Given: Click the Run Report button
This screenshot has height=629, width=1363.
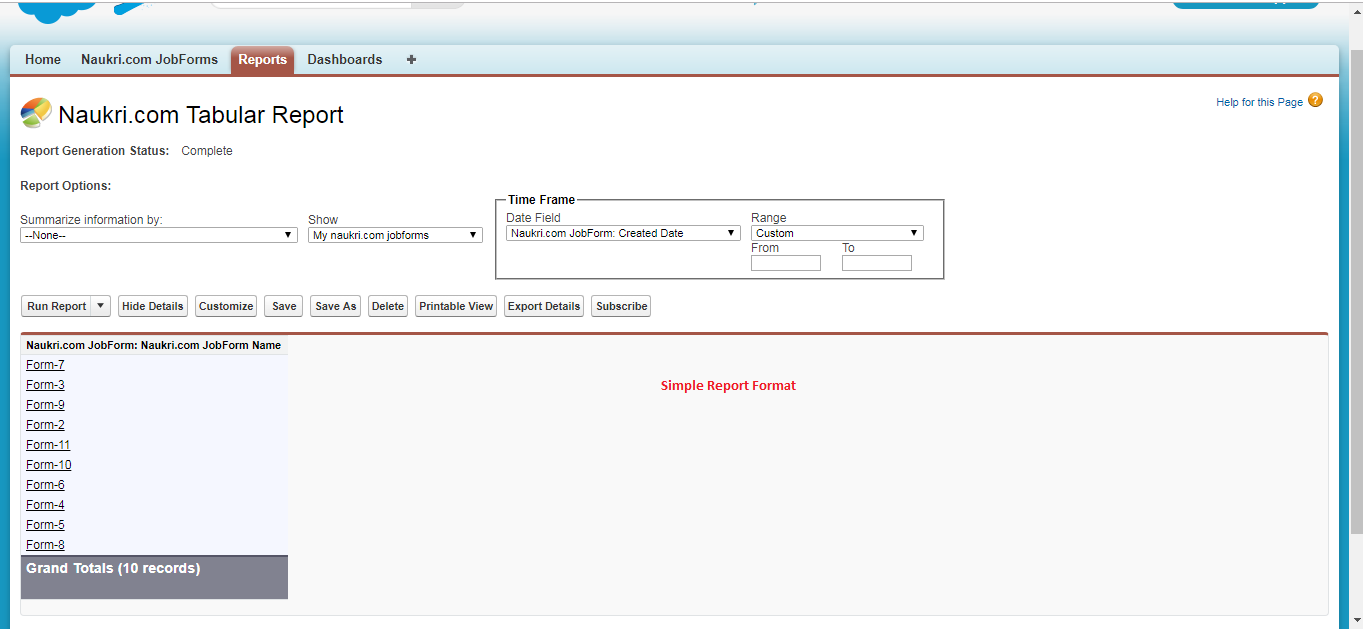Looking at the screenshot, I should pos(55,306).
